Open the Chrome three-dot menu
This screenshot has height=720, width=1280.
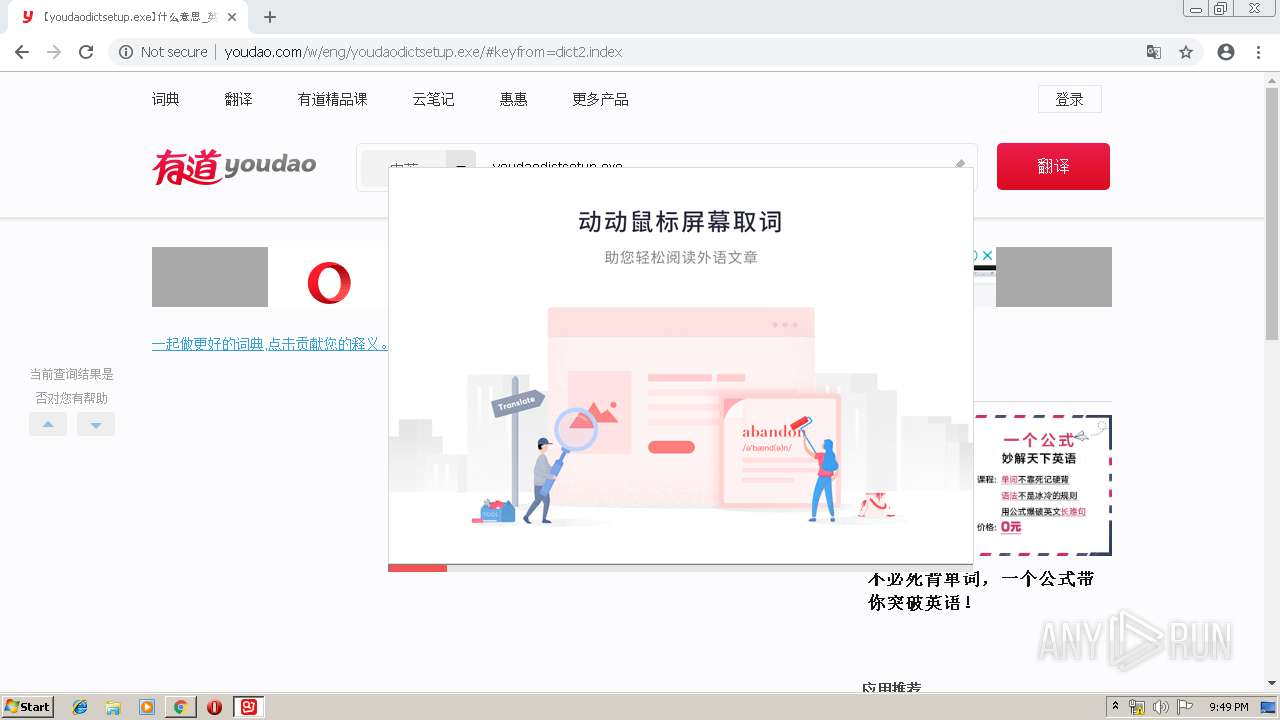(x=1258, y=52)
